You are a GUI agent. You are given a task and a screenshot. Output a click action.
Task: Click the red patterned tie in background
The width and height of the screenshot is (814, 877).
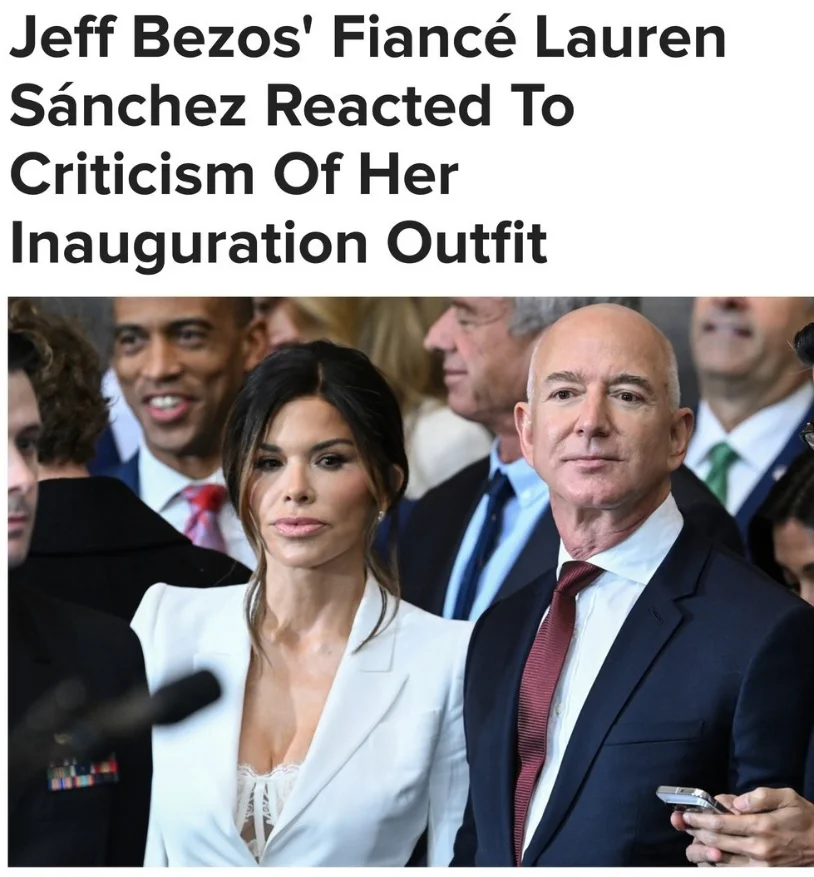pos(203,515)
